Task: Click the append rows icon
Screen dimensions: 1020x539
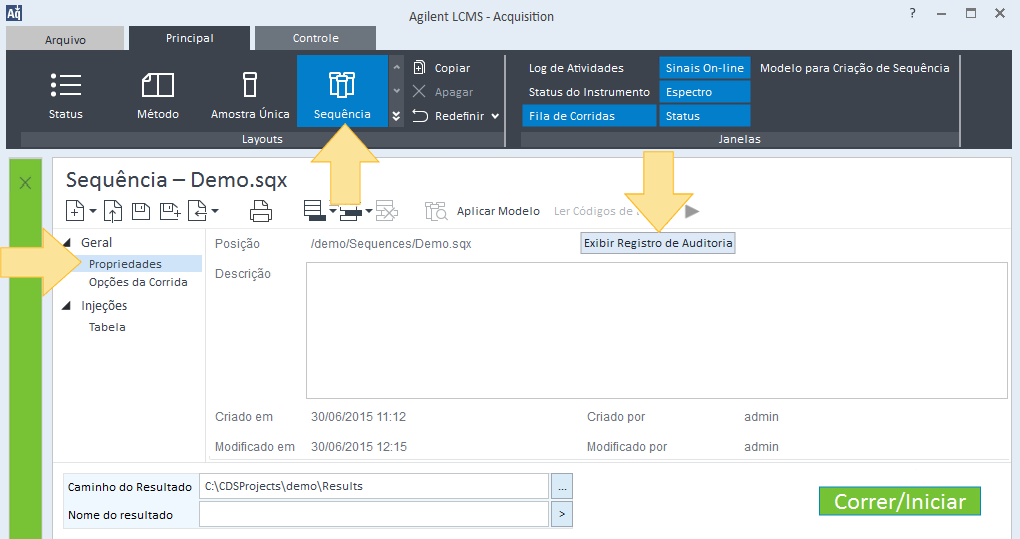Action: [314, 211]
